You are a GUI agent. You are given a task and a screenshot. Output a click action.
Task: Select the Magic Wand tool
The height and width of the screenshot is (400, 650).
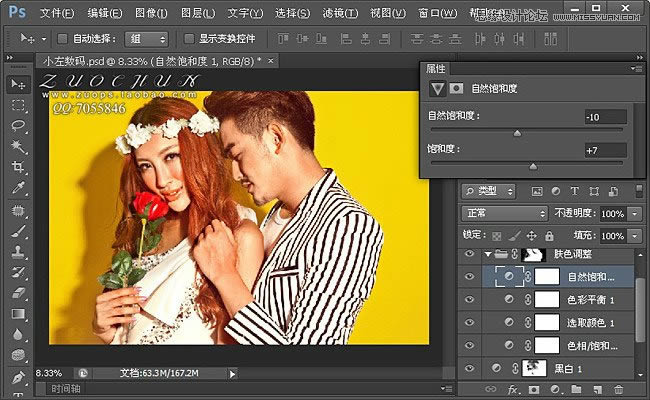pyautogui.click(x=18, y=146)
